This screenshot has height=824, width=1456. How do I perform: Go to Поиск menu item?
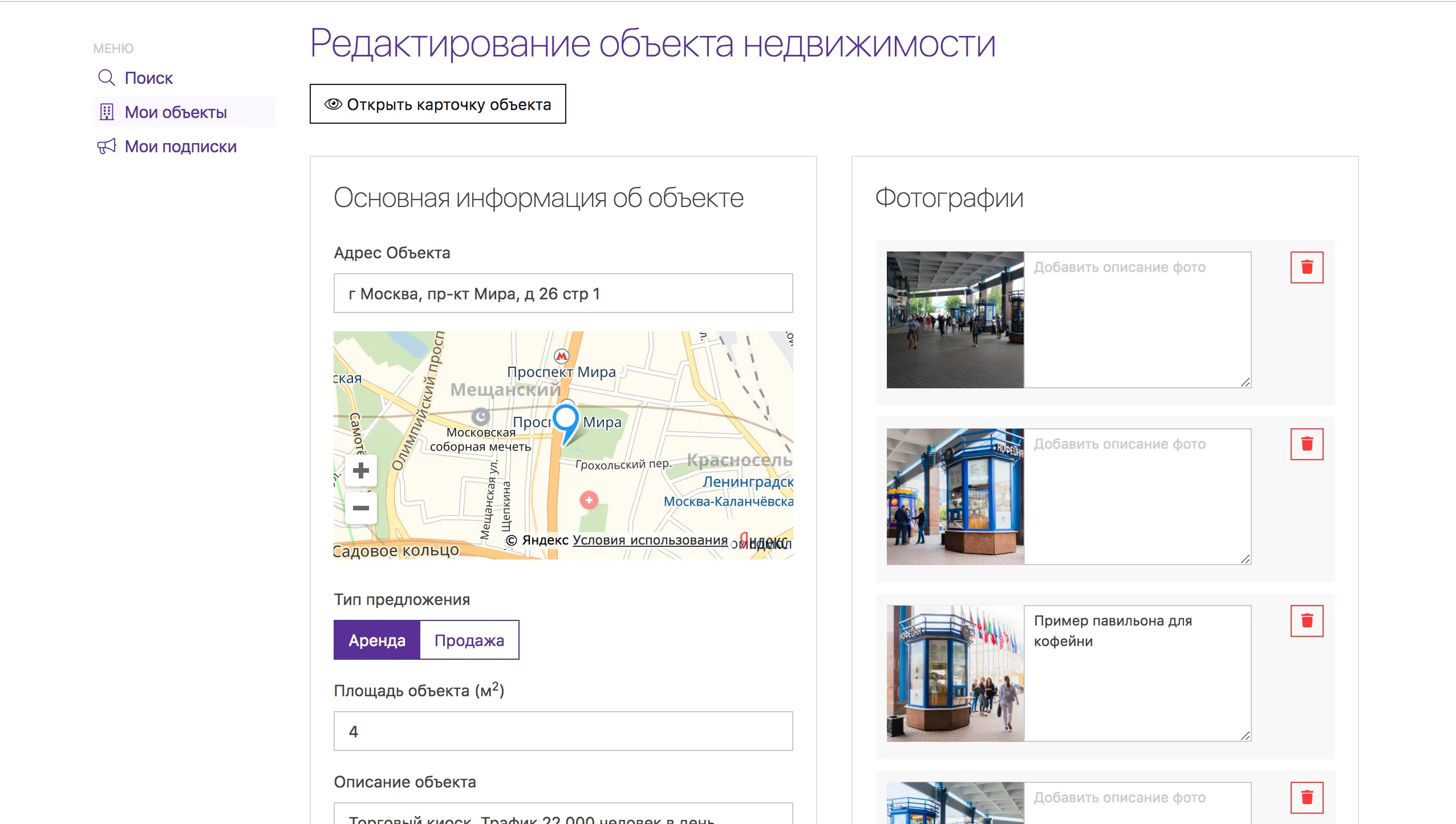click(x=148, y=78)
